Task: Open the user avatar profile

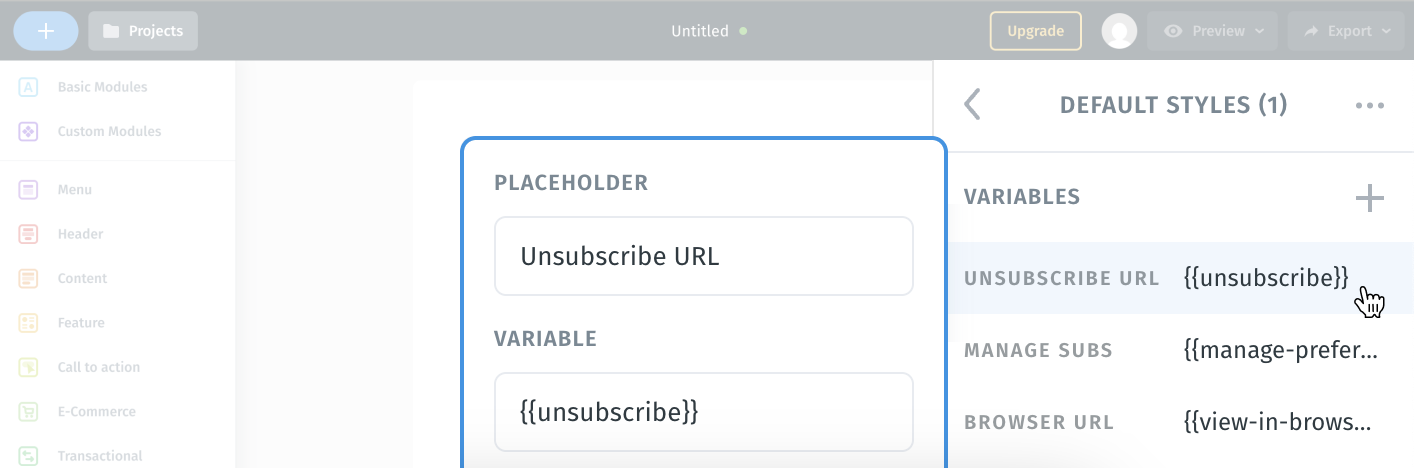Action: 1120,31
